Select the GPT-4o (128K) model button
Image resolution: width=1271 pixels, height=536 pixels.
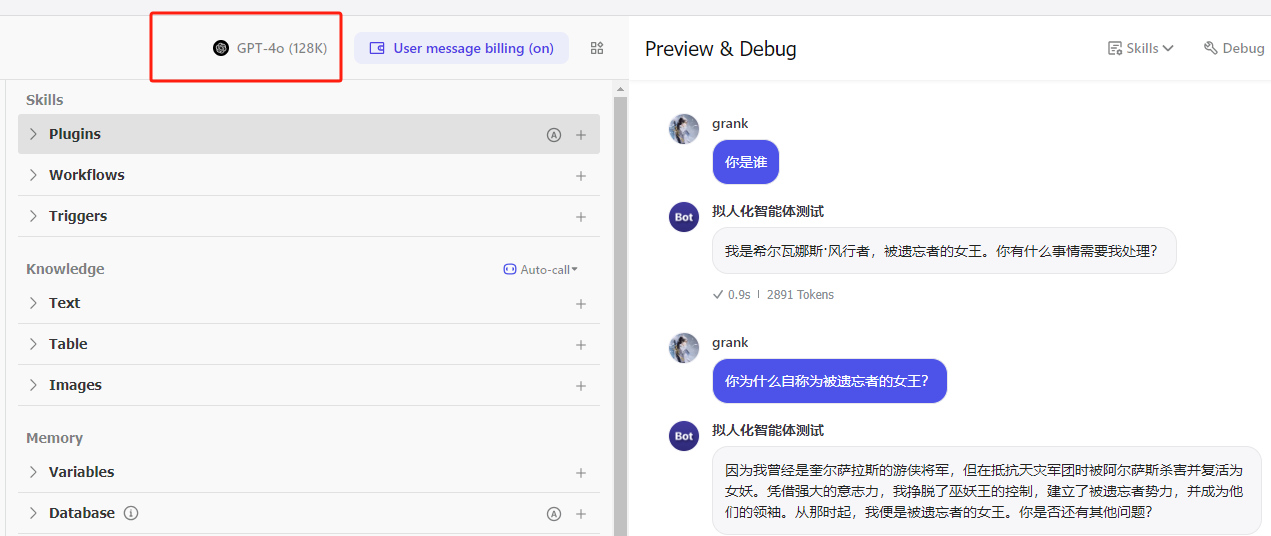[270, 48]
